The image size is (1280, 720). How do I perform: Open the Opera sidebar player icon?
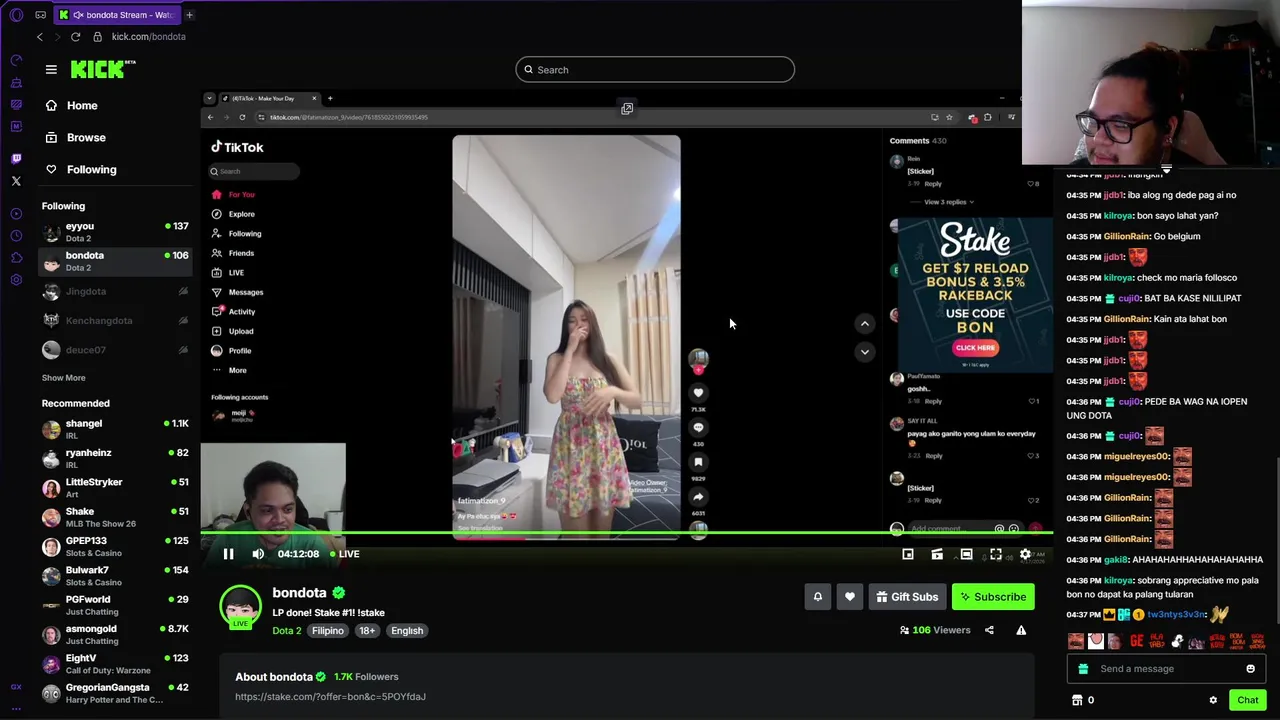(16, 214)
